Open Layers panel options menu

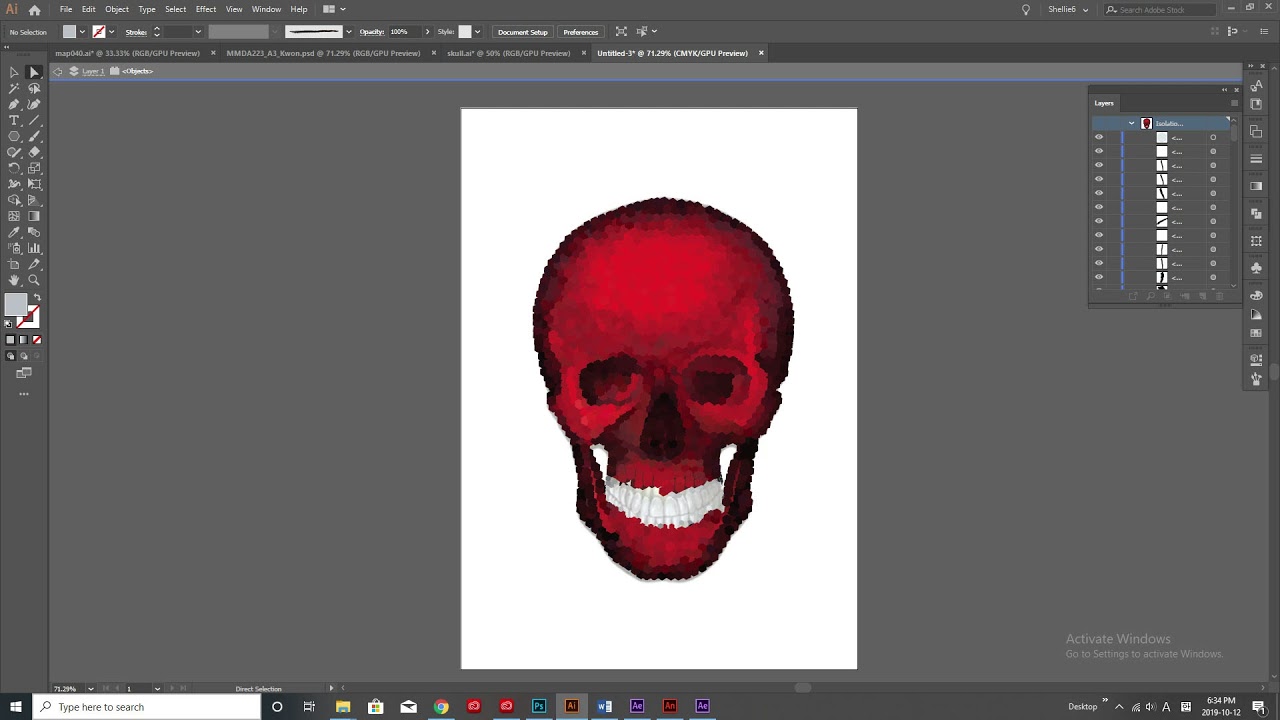(x=1234, y=103)
